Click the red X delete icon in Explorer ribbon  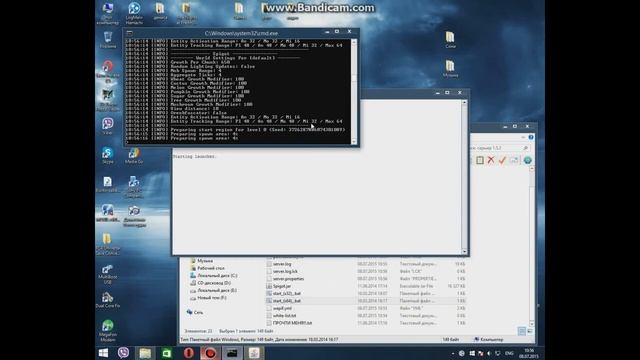tap(491, 160)
